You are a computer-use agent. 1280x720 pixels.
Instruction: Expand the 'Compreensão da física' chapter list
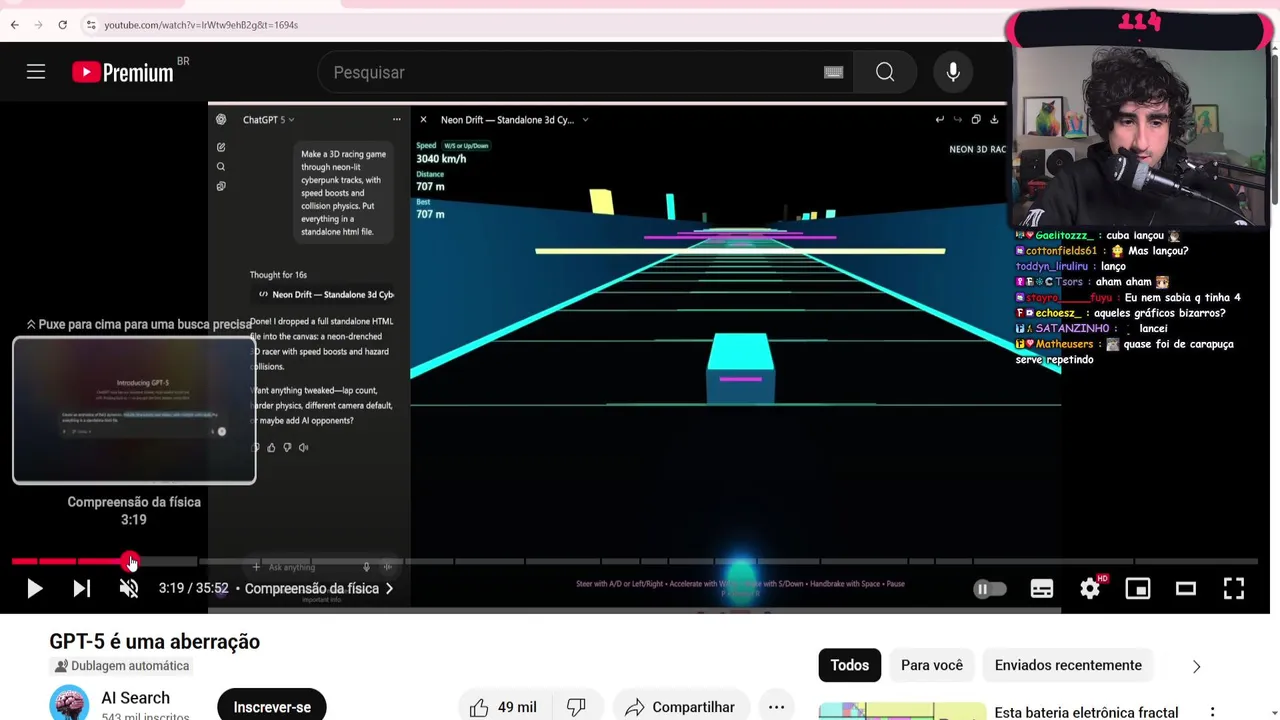click(319, 589)
